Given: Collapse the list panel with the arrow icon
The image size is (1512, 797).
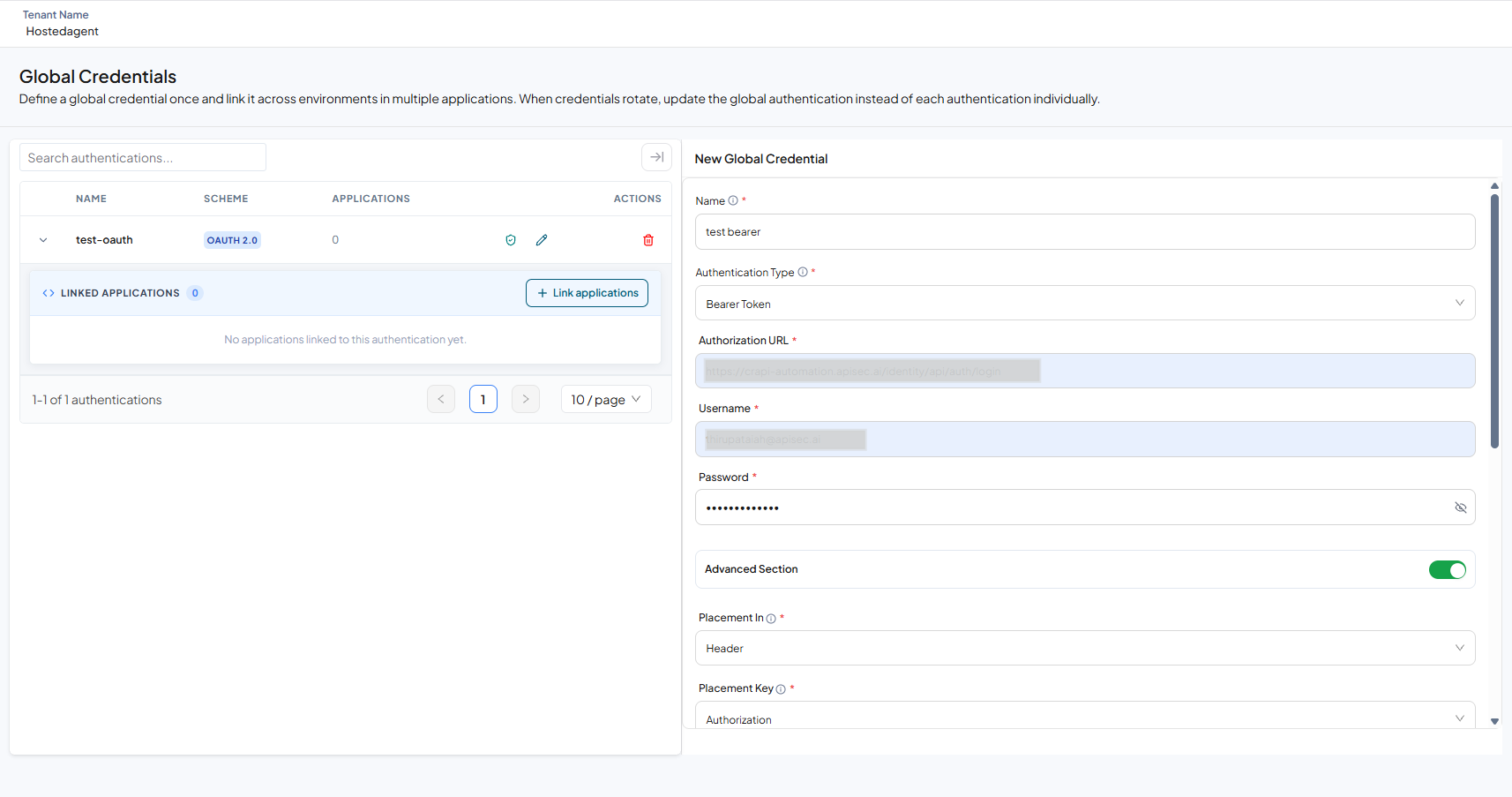Looking at the screenshot, I should click(656, 157).
